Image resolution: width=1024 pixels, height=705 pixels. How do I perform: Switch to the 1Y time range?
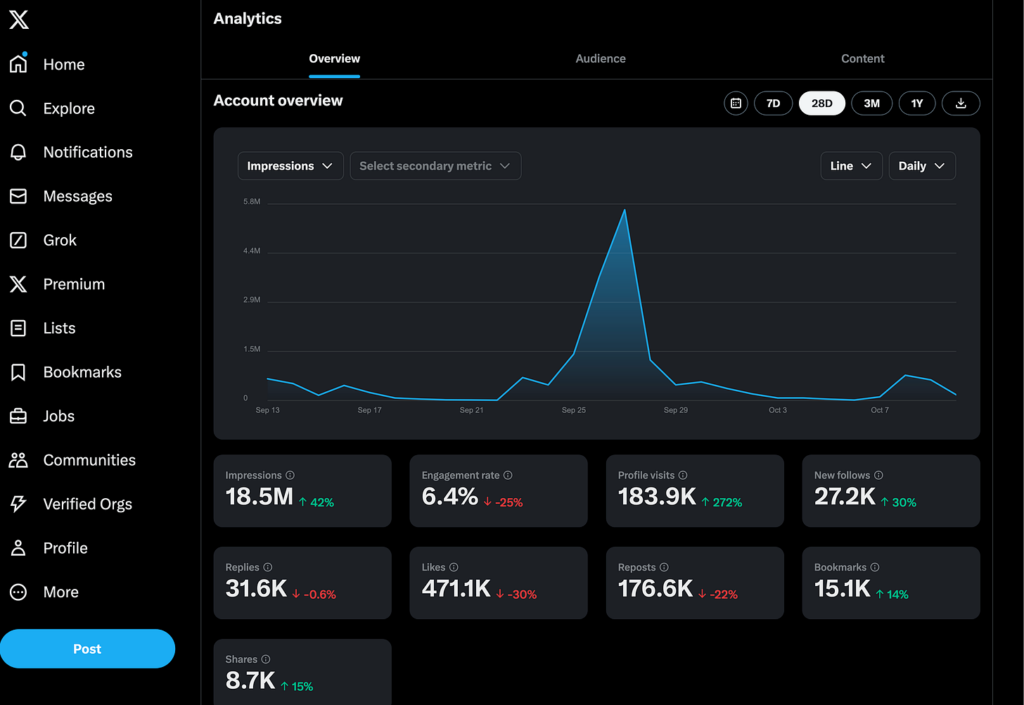tap(917, 103)
